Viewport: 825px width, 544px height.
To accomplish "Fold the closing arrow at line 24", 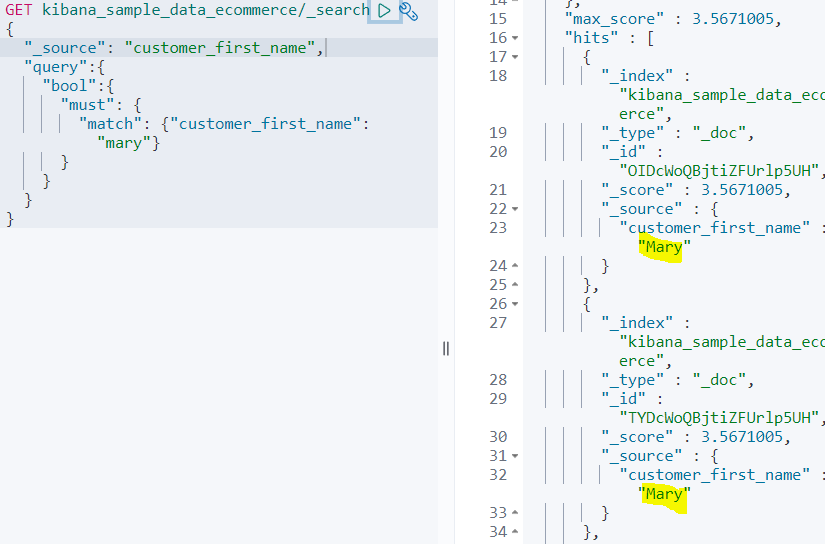I will click(515, 266).
